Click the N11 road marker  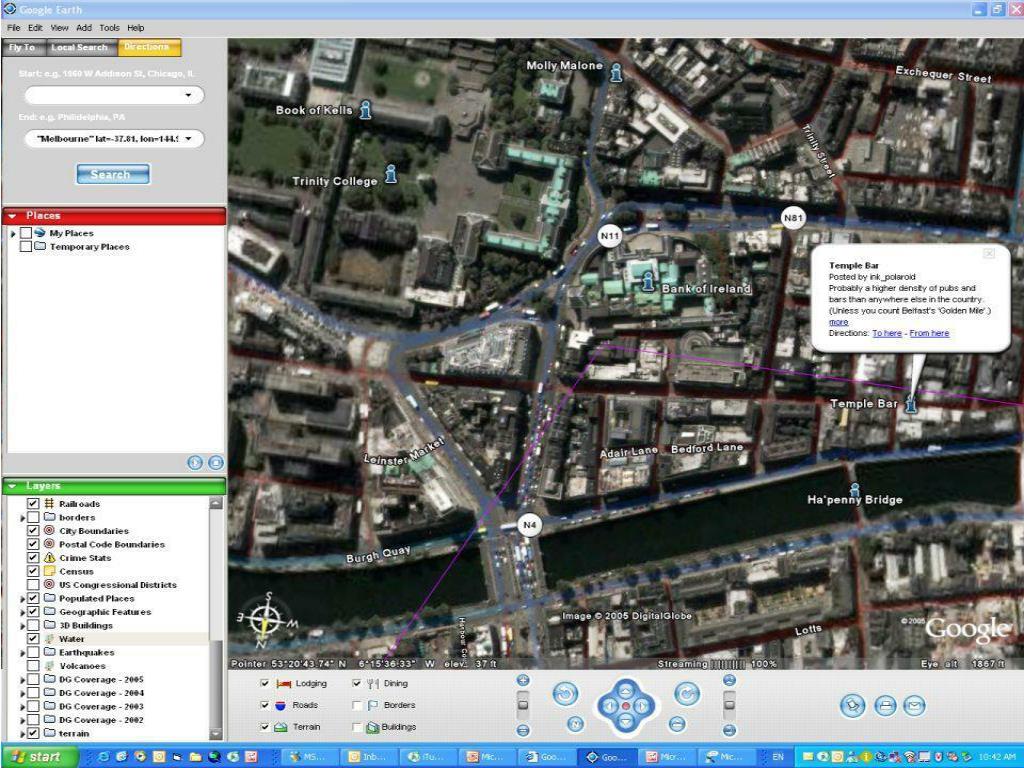609,236
